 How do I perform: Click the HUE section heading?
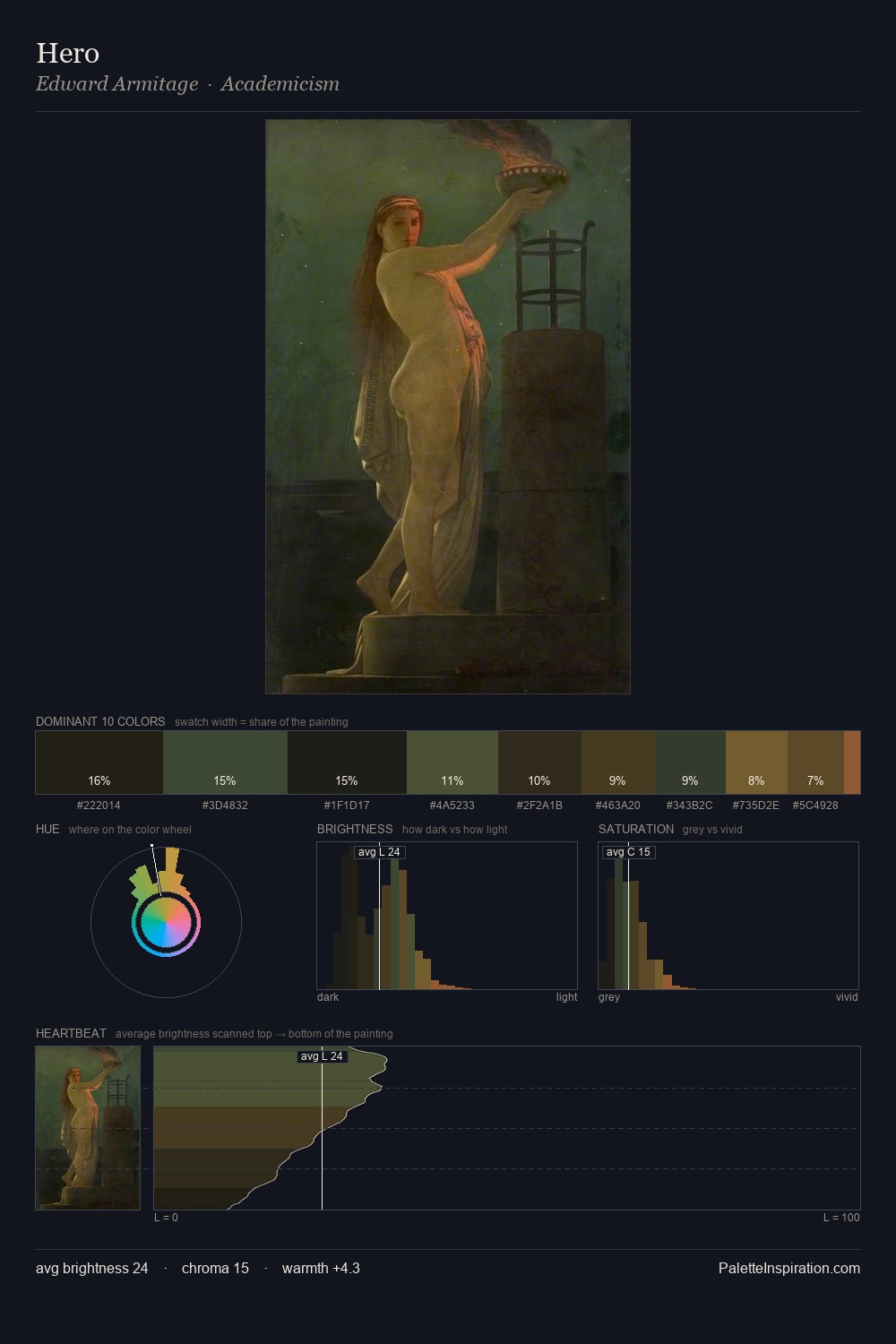coord(47,829)
